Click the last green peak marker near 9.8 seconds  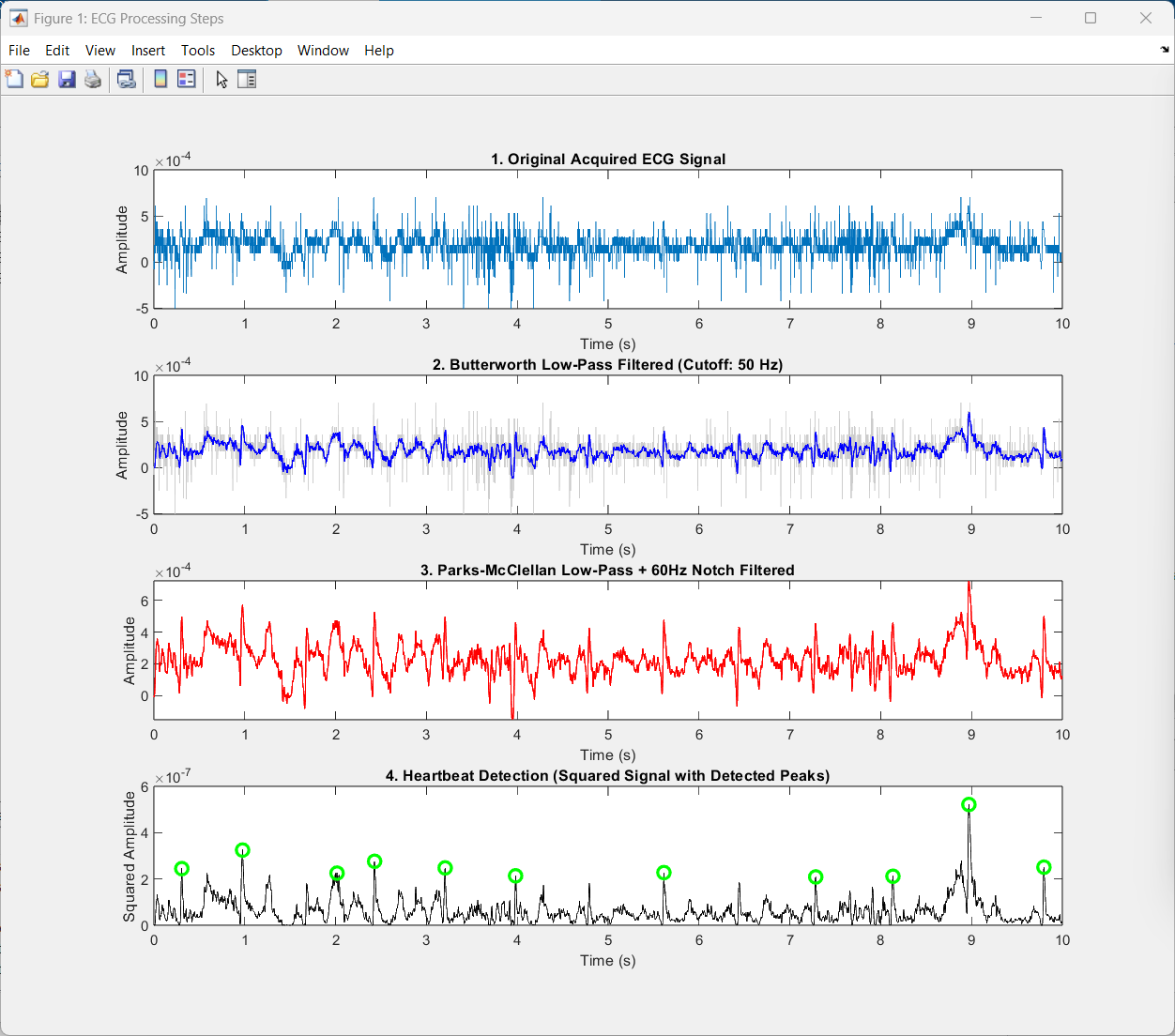pyautogui.click(x=1044, y=867)
